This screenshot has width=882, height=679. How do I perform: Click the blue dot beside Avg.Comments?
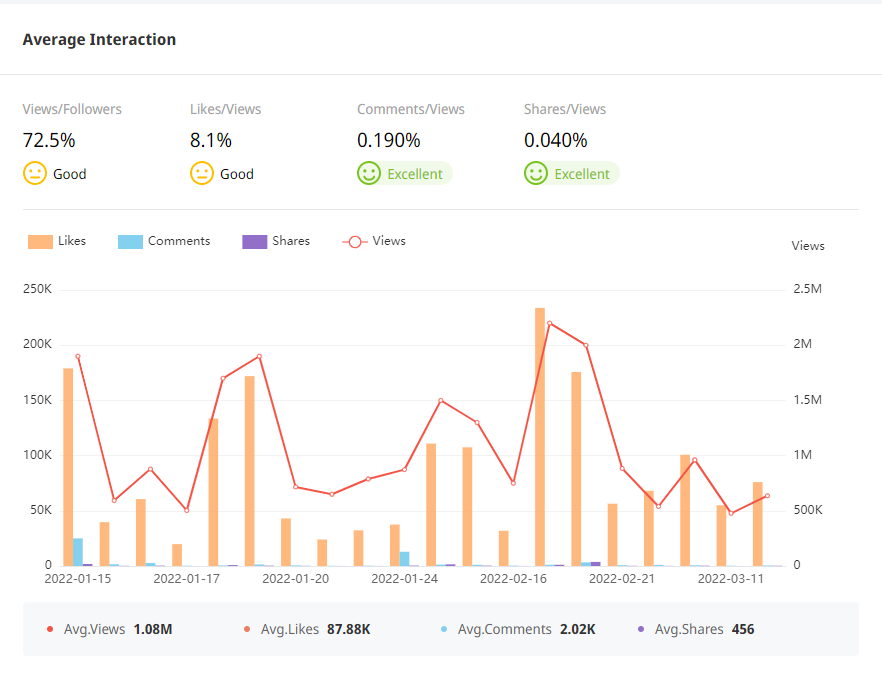coord(444,630)
